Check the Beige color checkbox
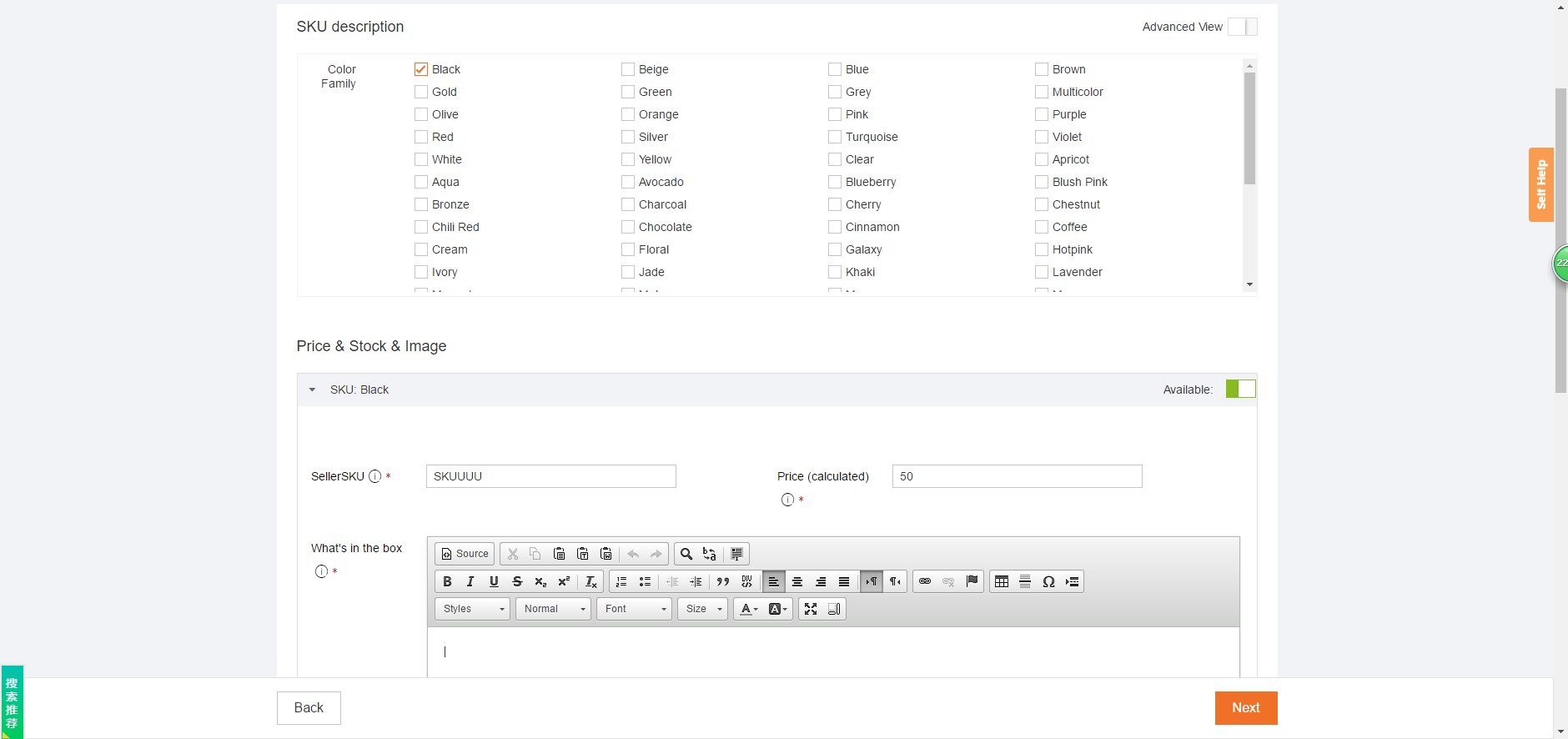The image size is (1568, 739). point(628,69)
